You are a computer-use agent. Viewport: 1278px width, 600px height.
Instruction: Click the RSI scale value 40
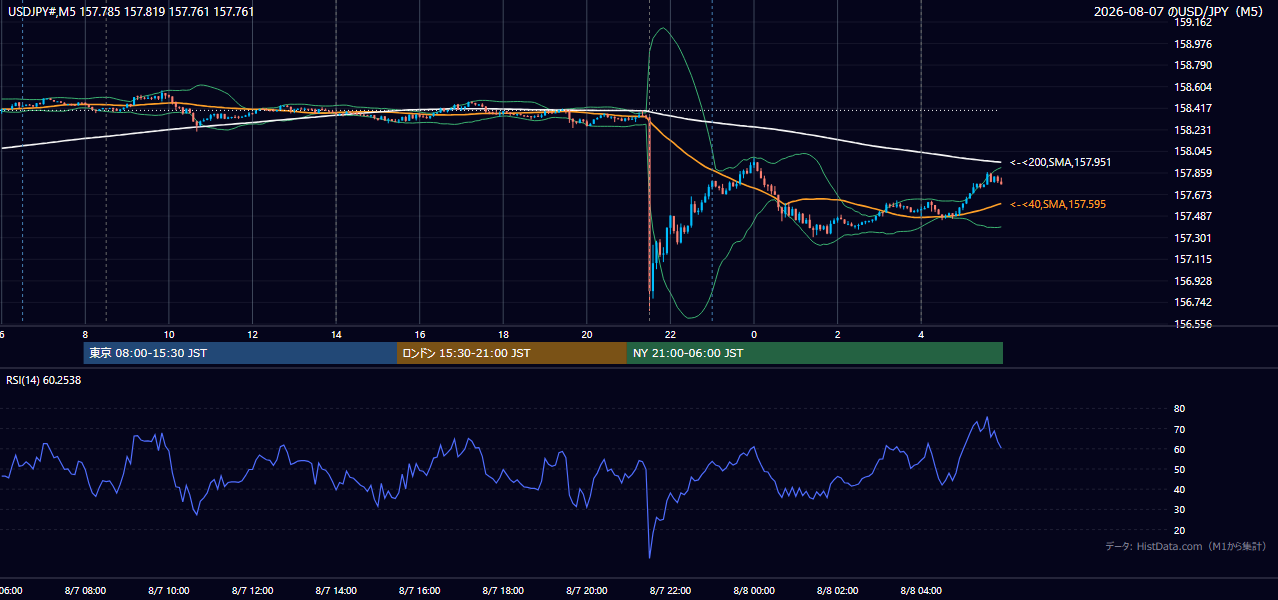(x=1179, y=489)
